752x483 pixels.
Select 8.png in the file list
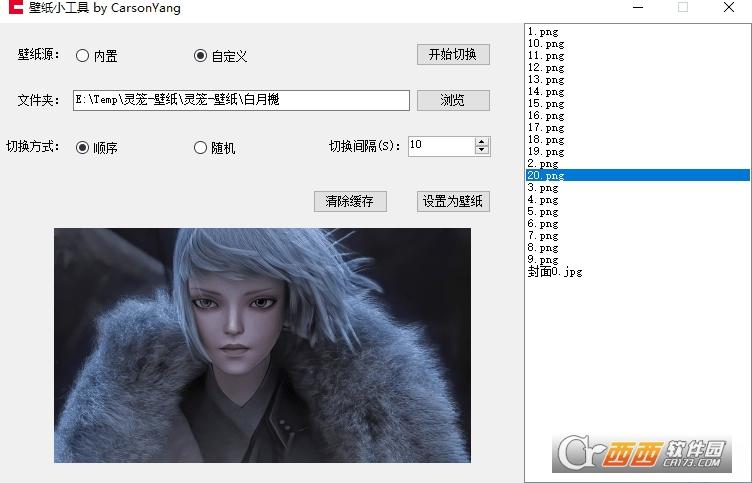click(637, 247)
